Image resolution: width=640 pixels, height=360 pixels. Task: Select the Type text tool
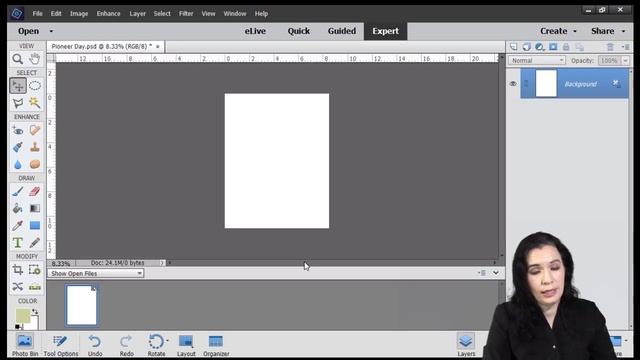18,242
